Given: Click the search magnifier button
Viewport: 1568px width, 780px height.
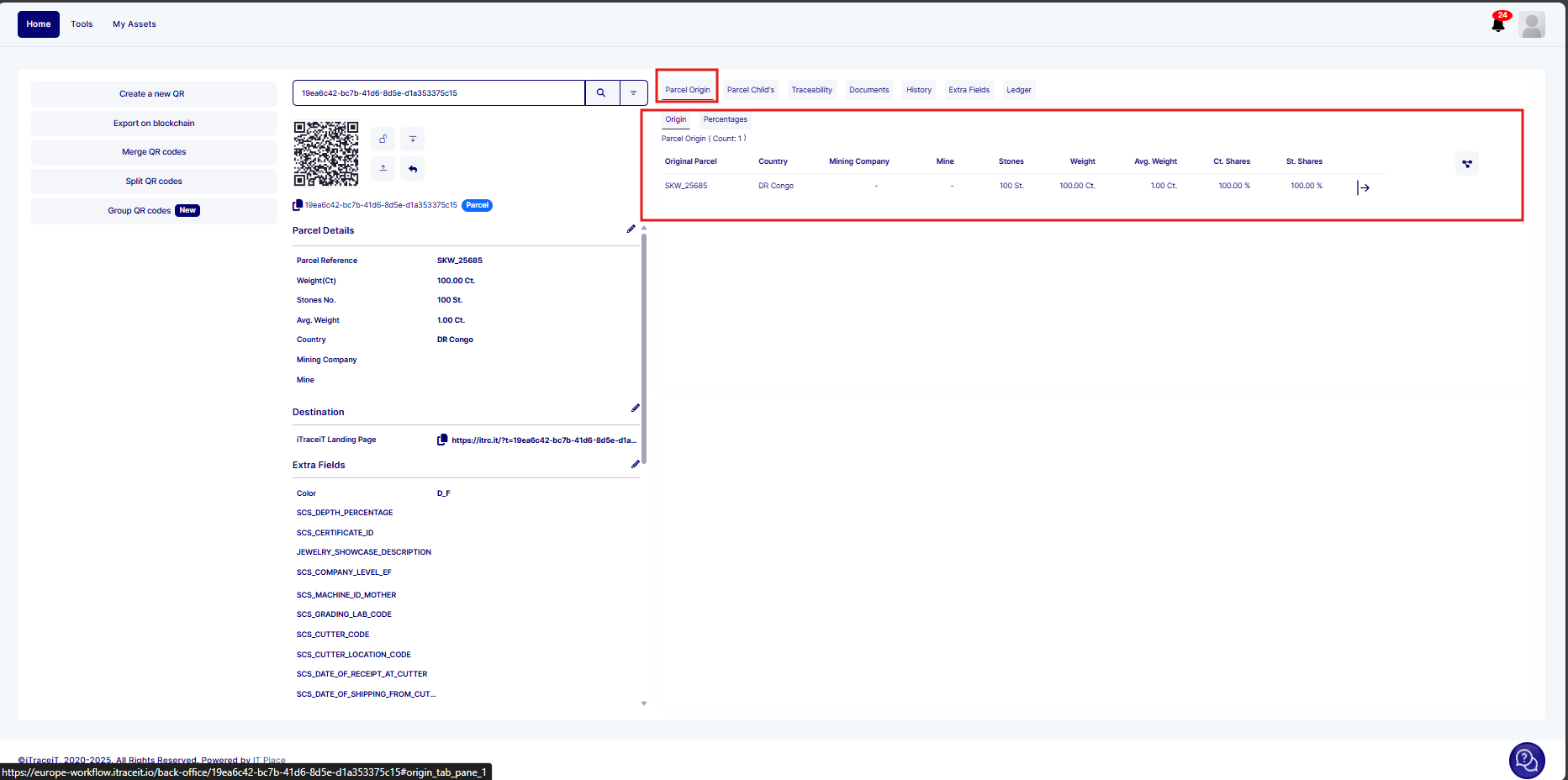Looking at the screenshot, I should pyautogui.click(x=601, y=93).
